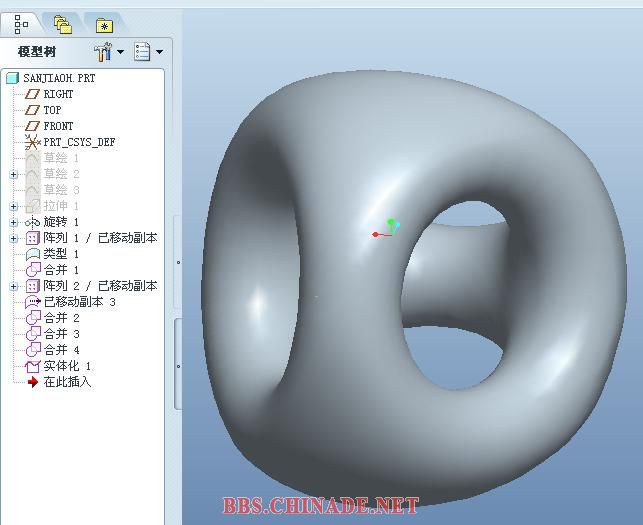Click the pattern icon beside 阵列 2

point(32,286)
